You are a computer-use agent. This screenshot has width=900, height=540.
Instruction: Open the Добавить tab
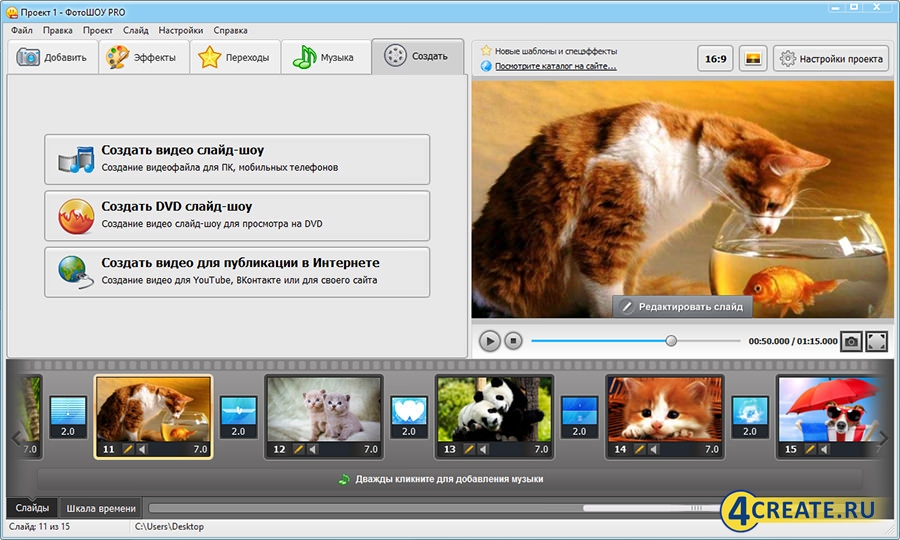pos(53,57)
